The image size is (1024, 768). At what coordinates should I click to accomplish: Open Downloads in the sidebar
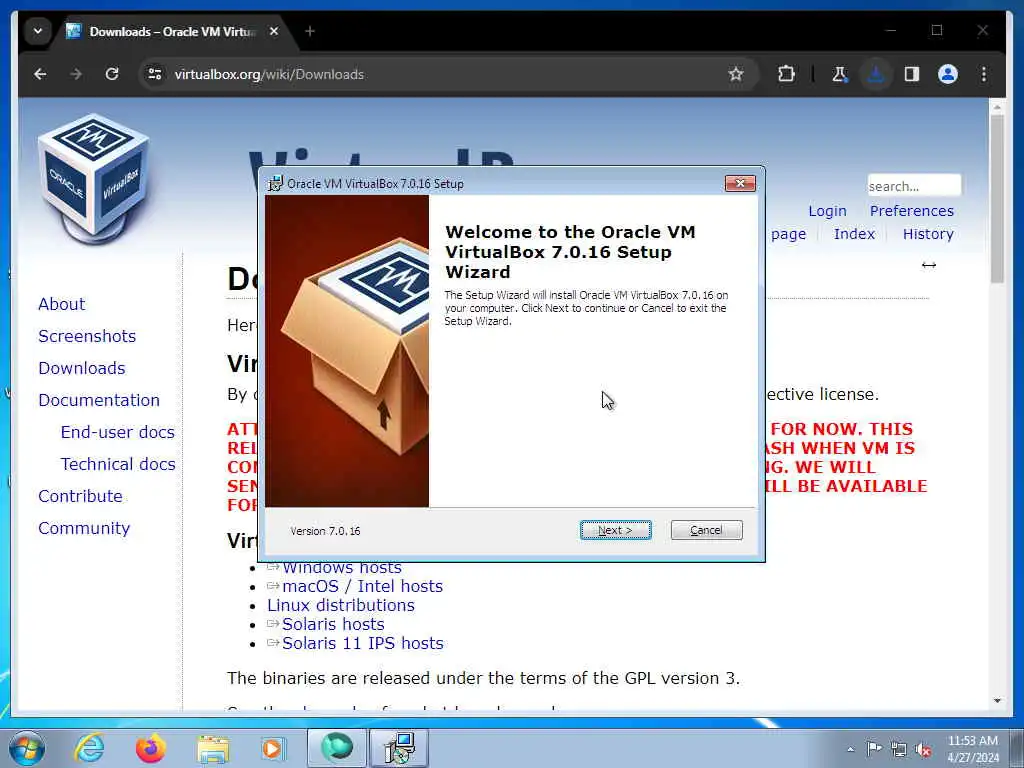click(82, 368)
